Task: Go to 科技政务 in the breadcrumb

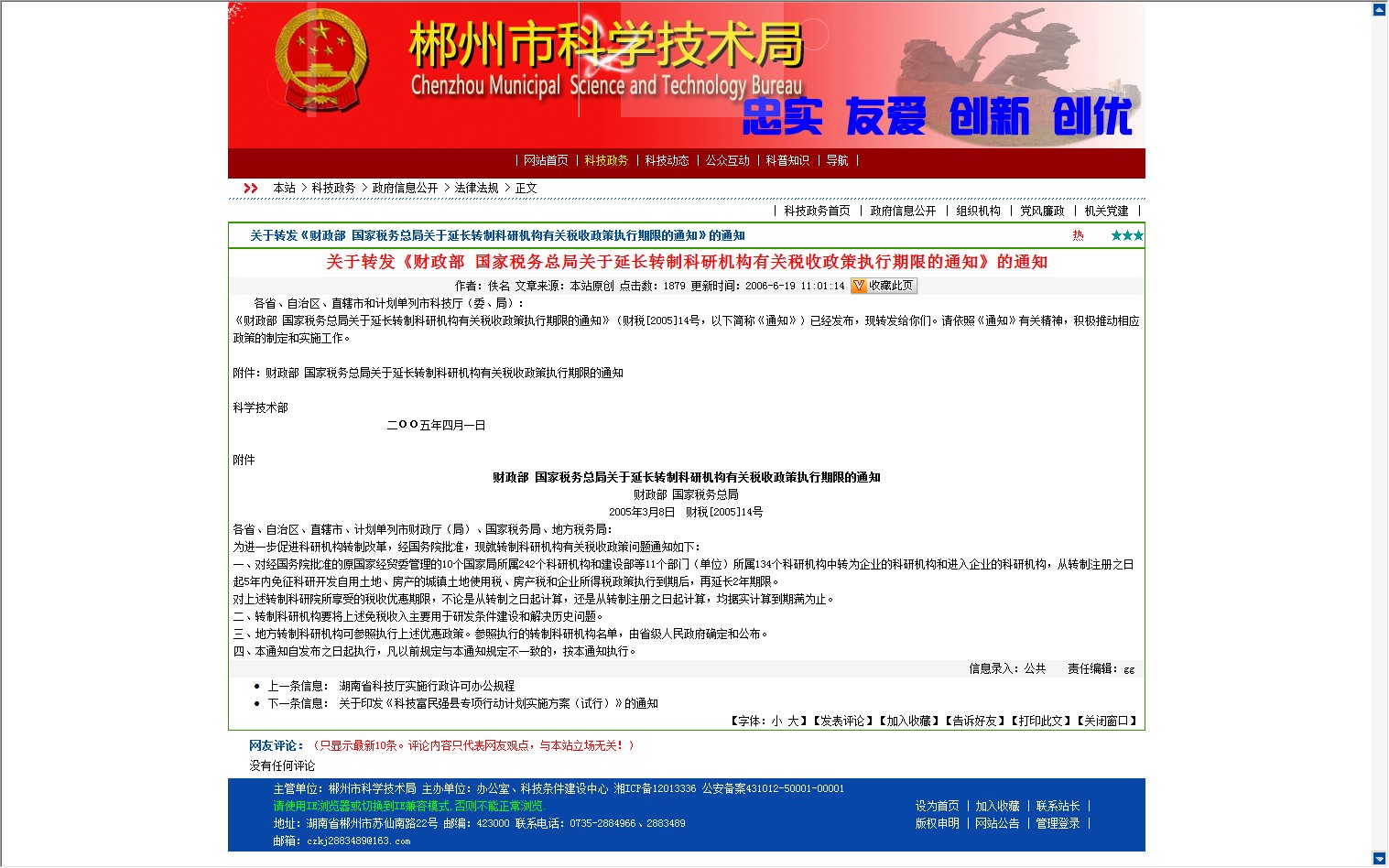Action: pyautogui.click(x=333, y=188)
